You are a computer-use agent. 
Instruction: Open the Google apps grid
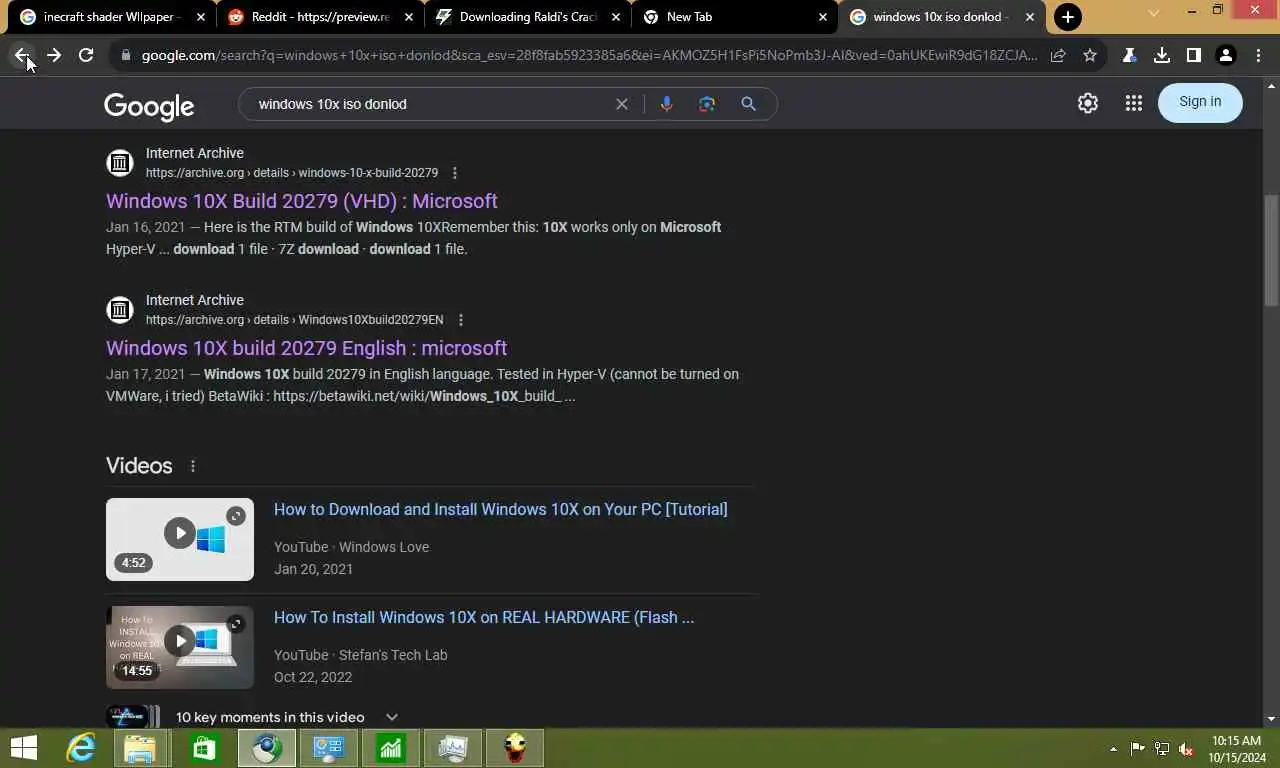[x=1133, y=103]
